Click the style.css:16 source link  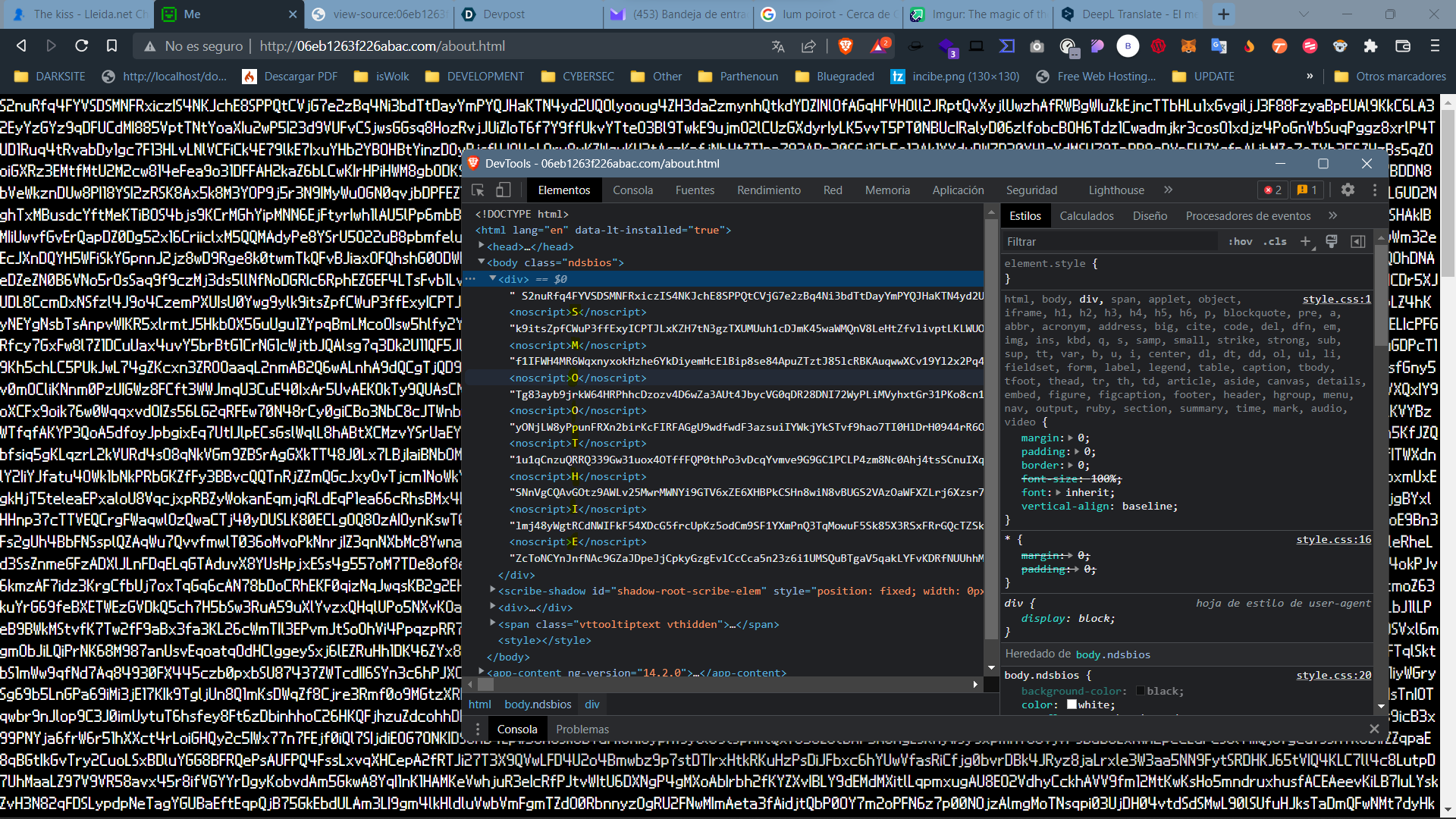point(1333,539)
